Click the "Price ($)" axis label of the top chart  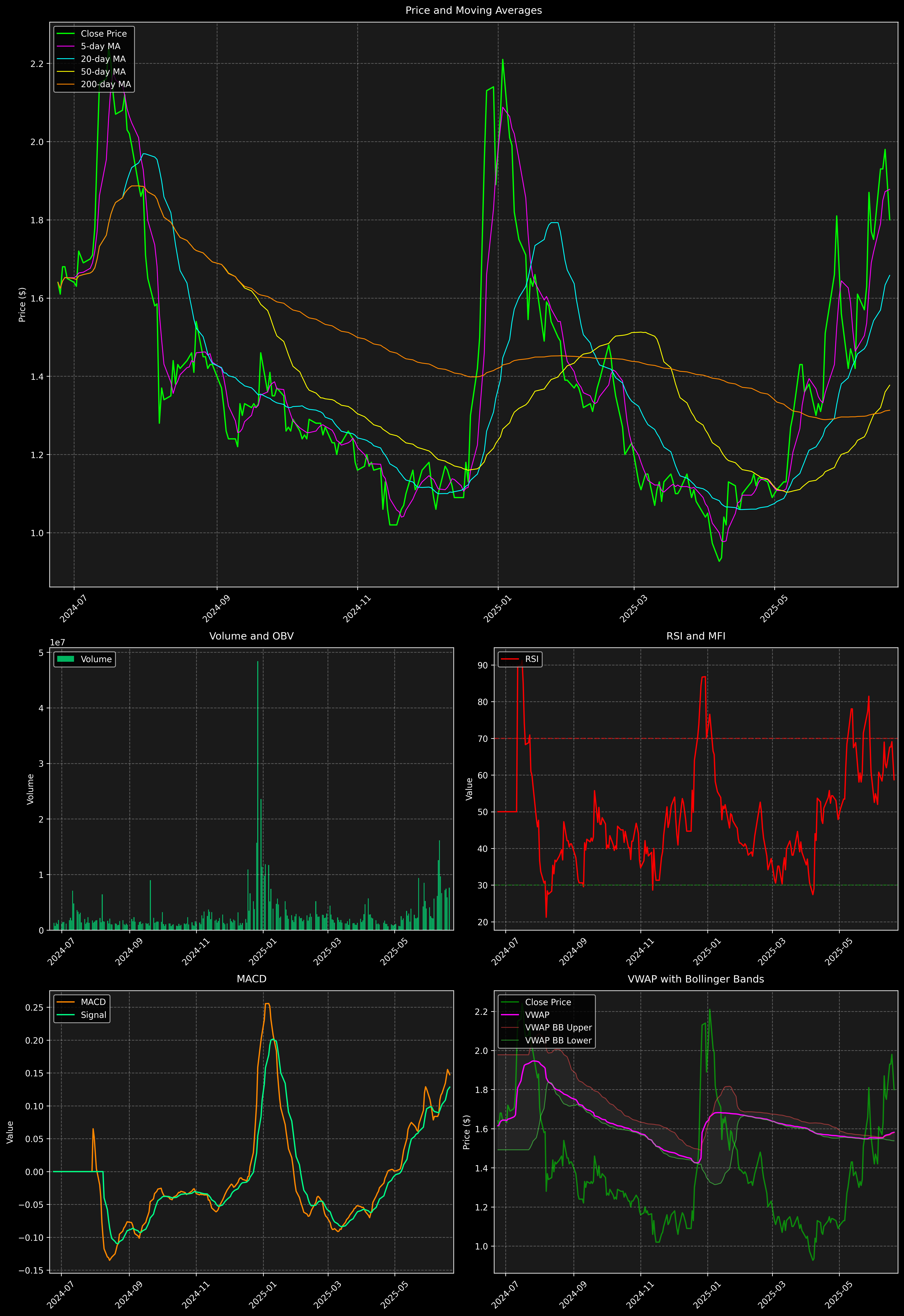(x=22, y=305)
